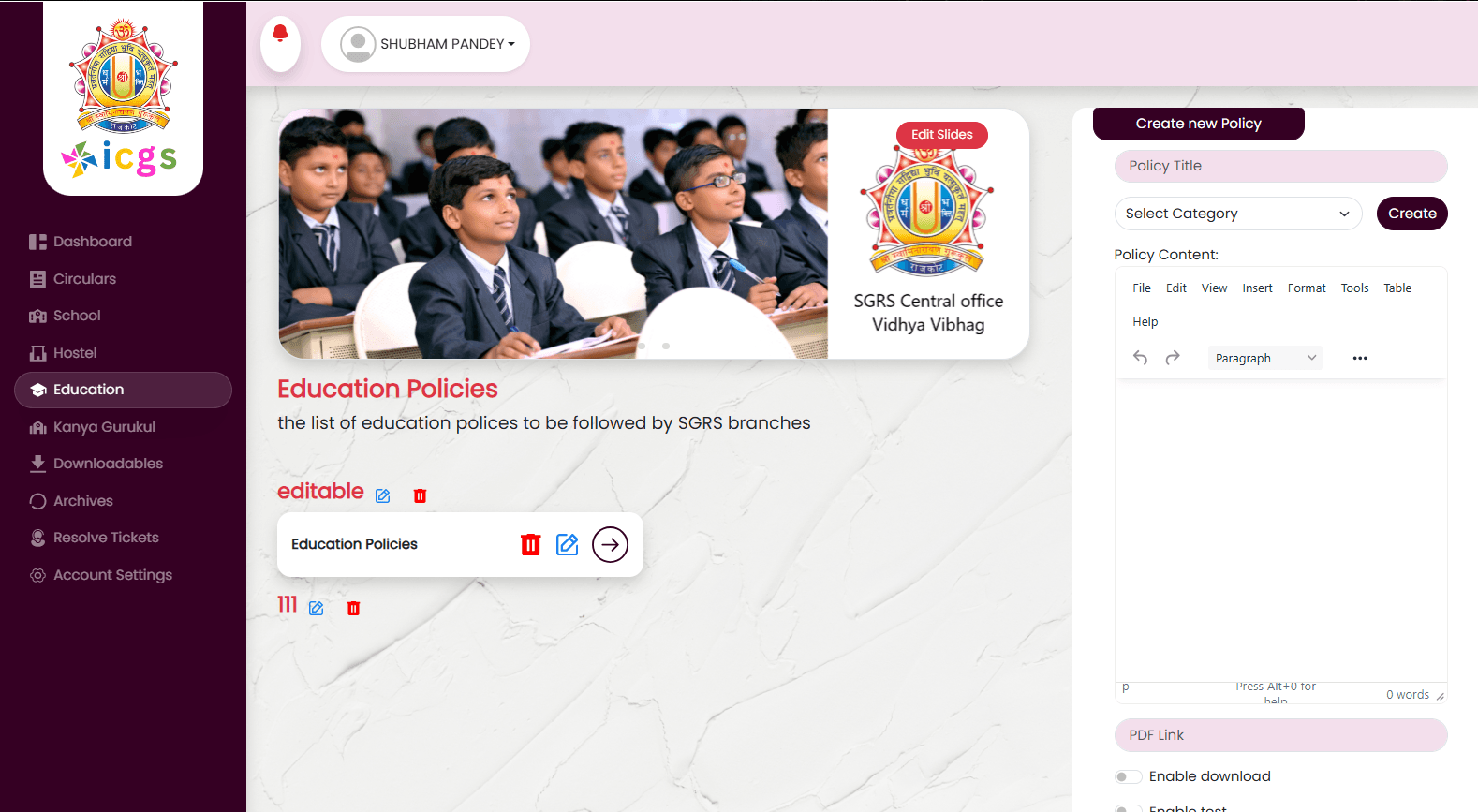Toggle the Enable download switch

[1128, 776]
